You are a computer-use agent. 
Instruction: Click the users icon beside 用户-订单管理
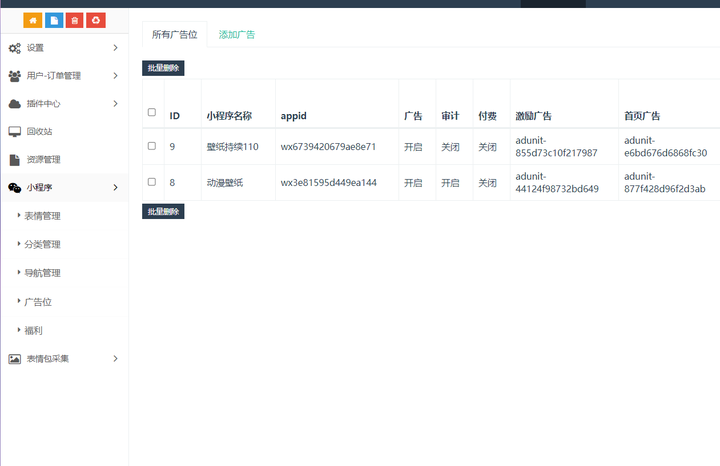coord(15,76)
